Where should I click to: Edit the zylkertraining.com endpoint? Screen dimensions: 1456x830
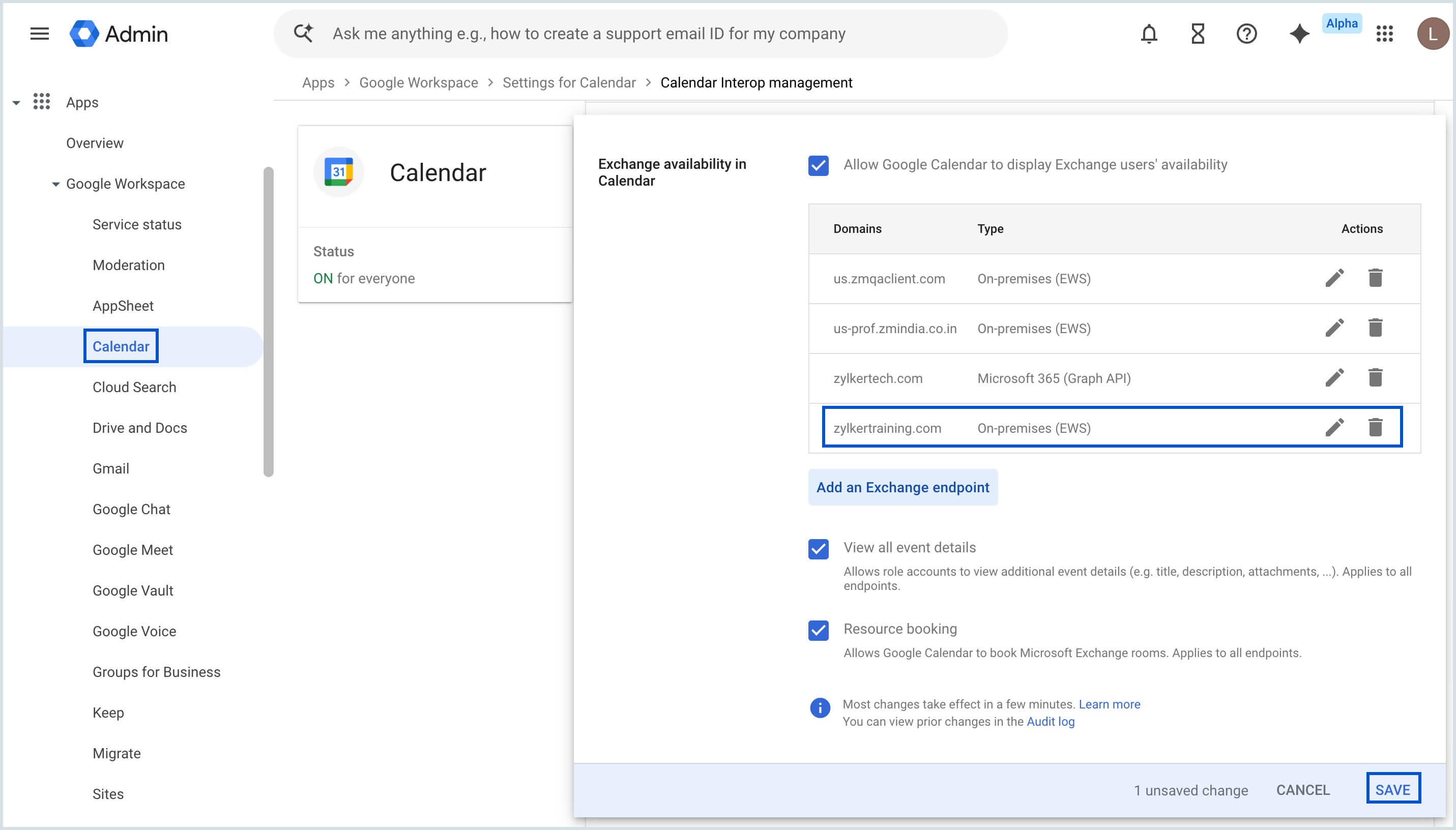(x=1334, y=427)
